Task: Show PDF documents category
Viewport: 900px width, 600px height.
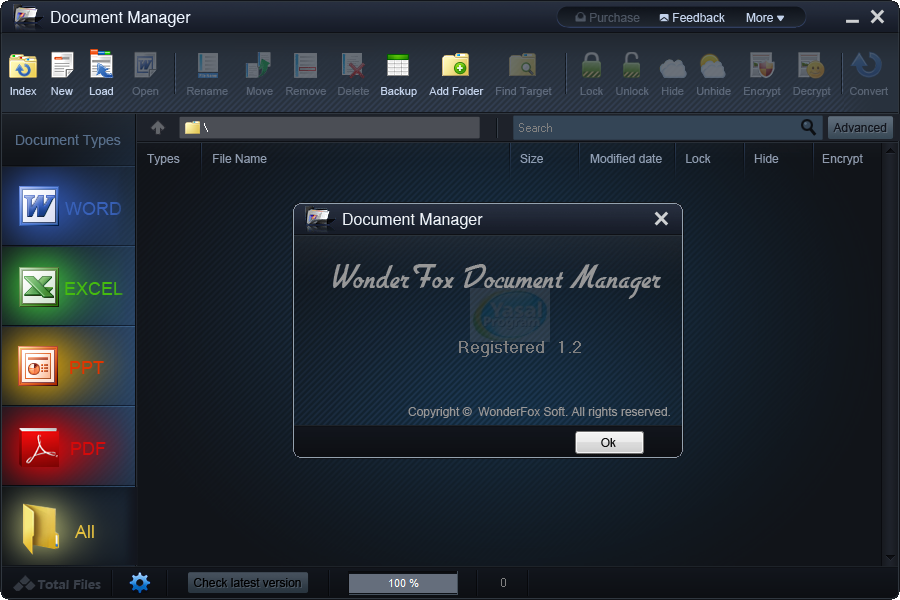Action: coord(69,447)
